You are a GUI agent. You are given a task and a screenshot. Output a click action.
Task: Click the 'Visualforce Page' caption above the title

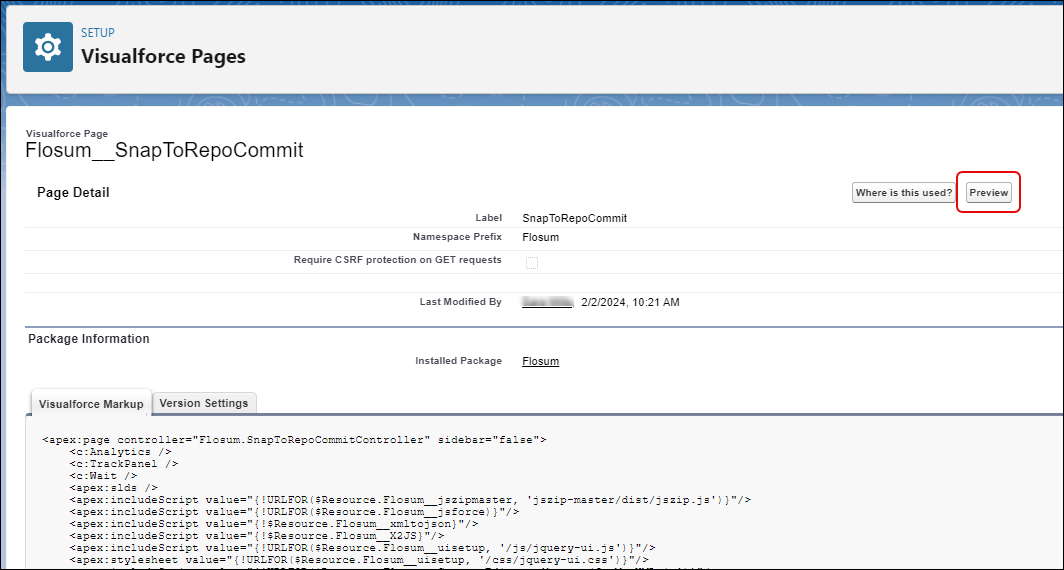pos(66,134)
